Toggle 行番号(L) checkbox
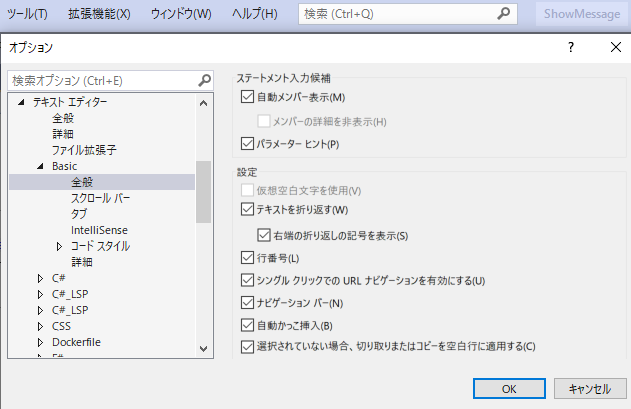This screenshot has width=631, height=409. pos(247,258)
